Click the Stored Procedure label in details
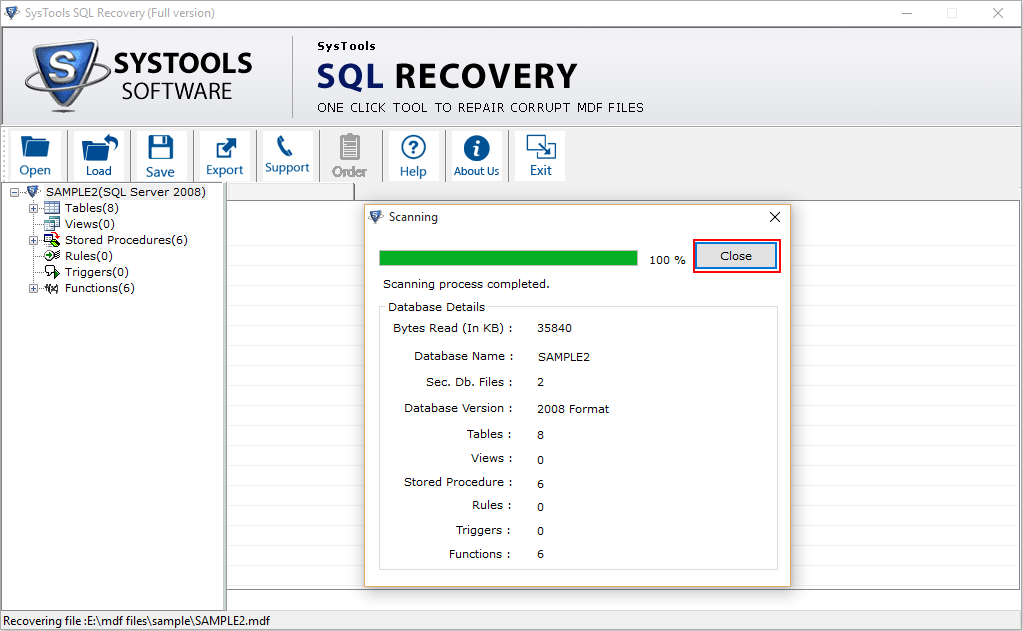Image resolution: width=1023 pixels, height=631 pixels. [x=457, y=482]
